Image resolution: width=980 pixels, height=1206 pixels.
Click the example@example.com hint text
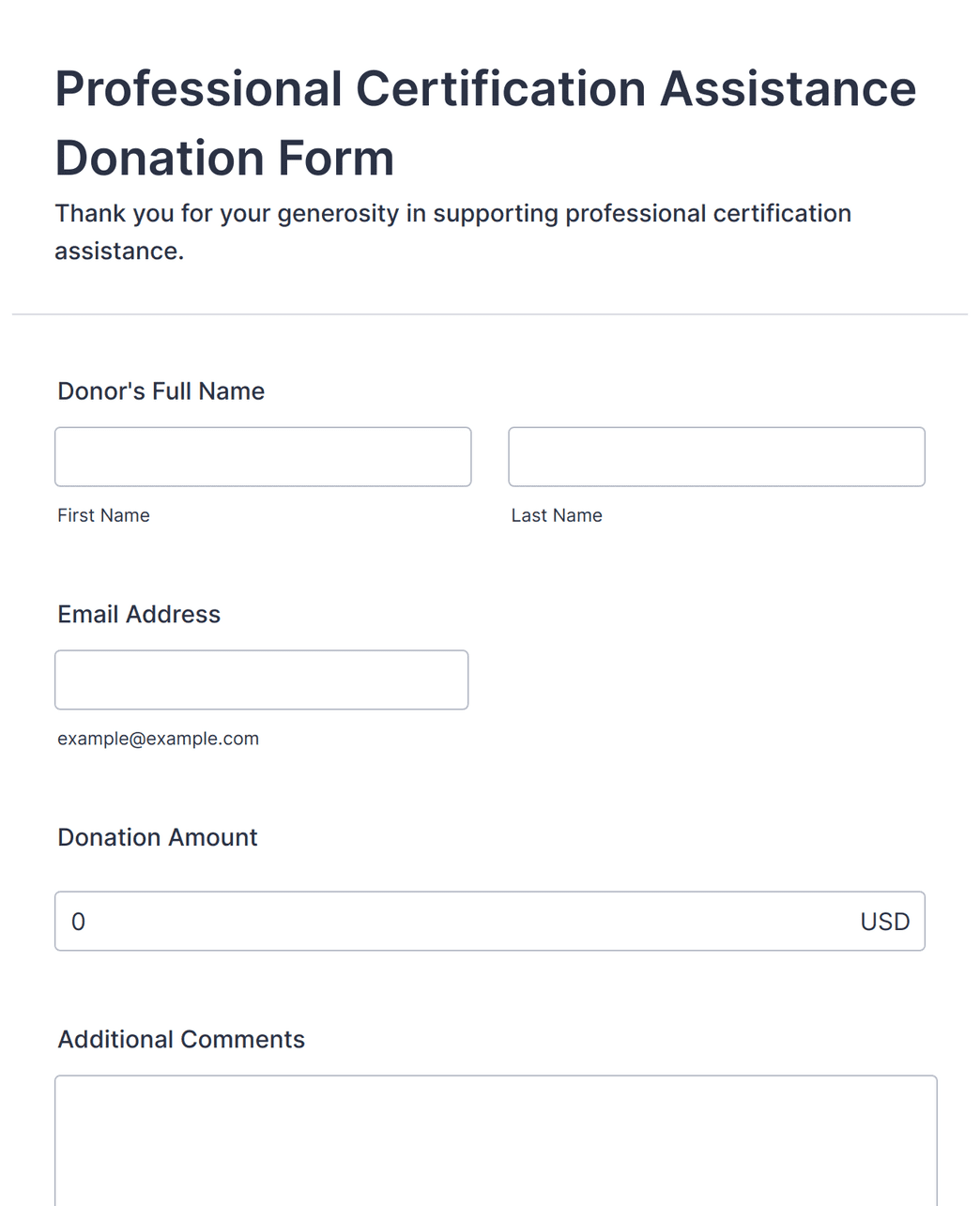pyautogui.click(x=158, y=739)
